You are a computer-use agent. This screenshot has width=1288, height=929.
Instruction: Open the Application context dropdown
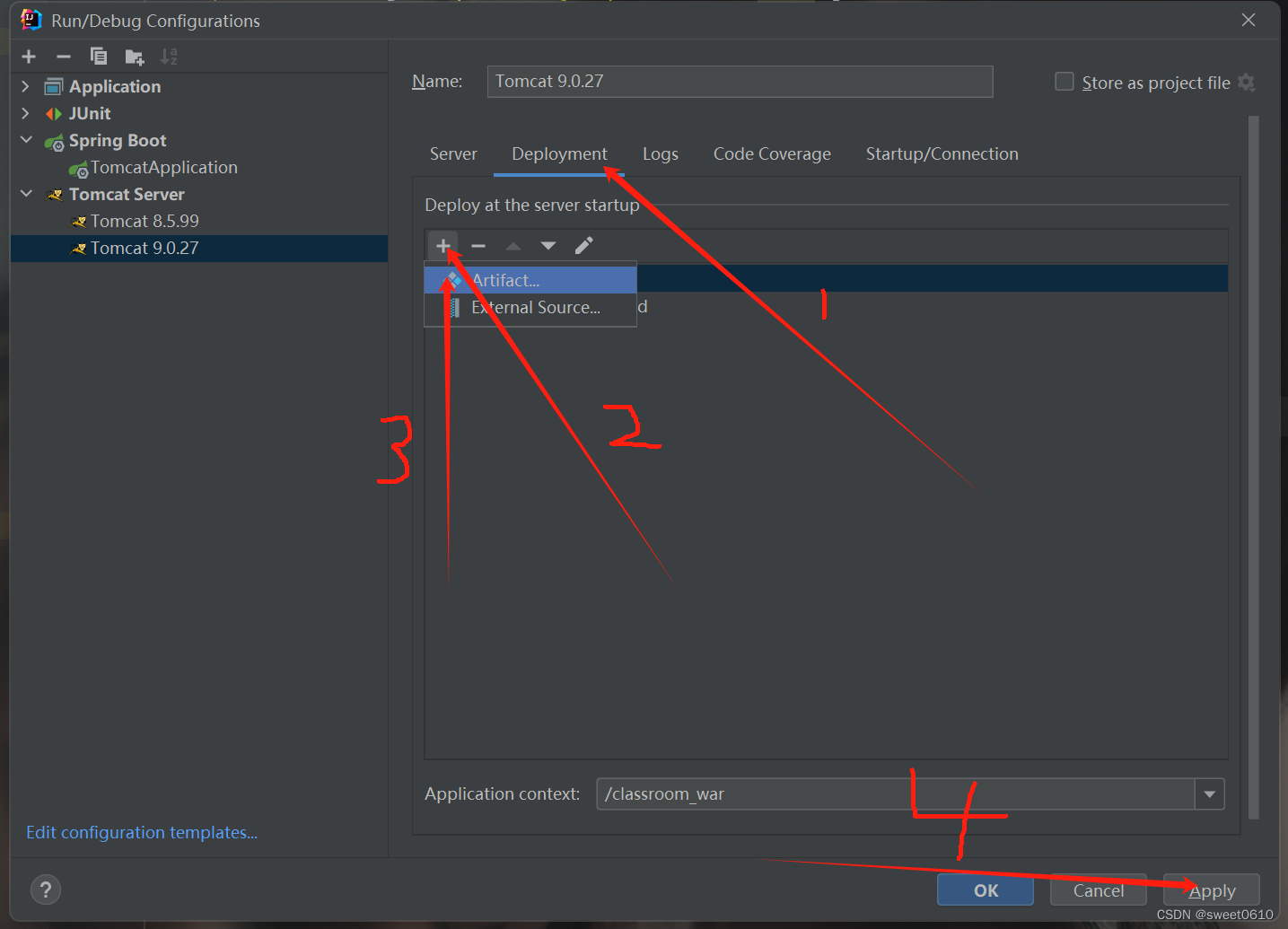(1210, 794)
